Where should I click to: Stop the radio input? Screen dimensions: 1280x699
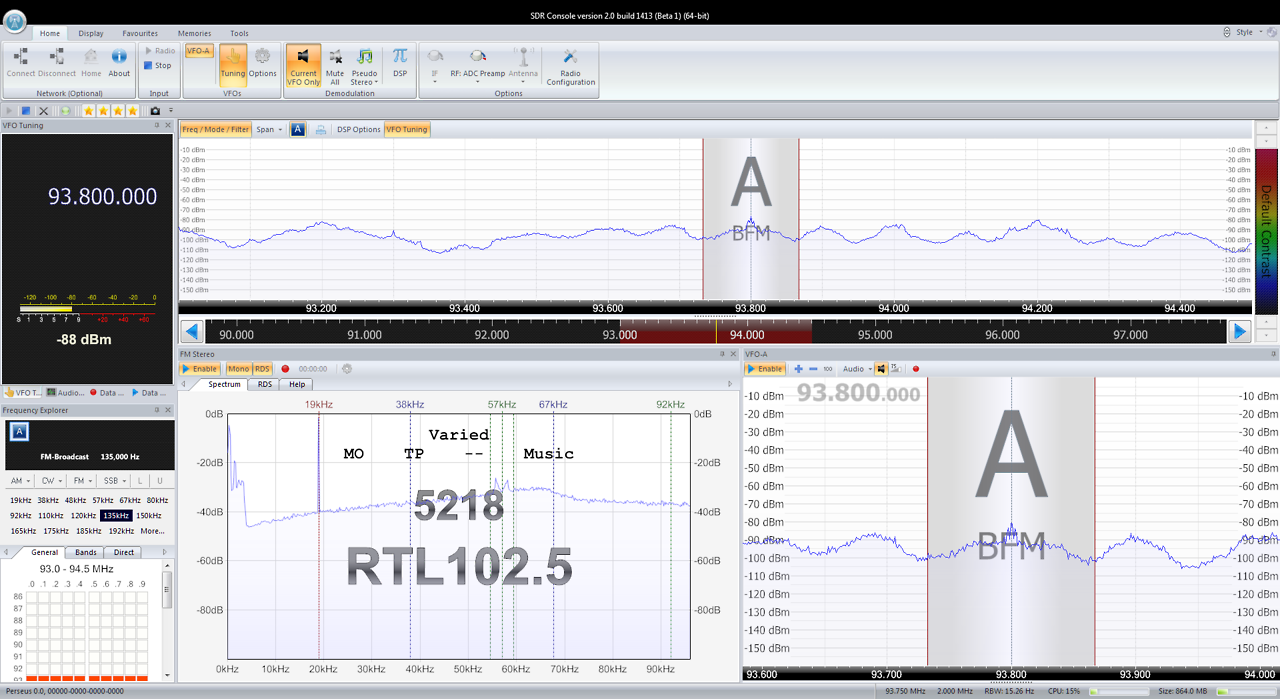click(158, 66)
